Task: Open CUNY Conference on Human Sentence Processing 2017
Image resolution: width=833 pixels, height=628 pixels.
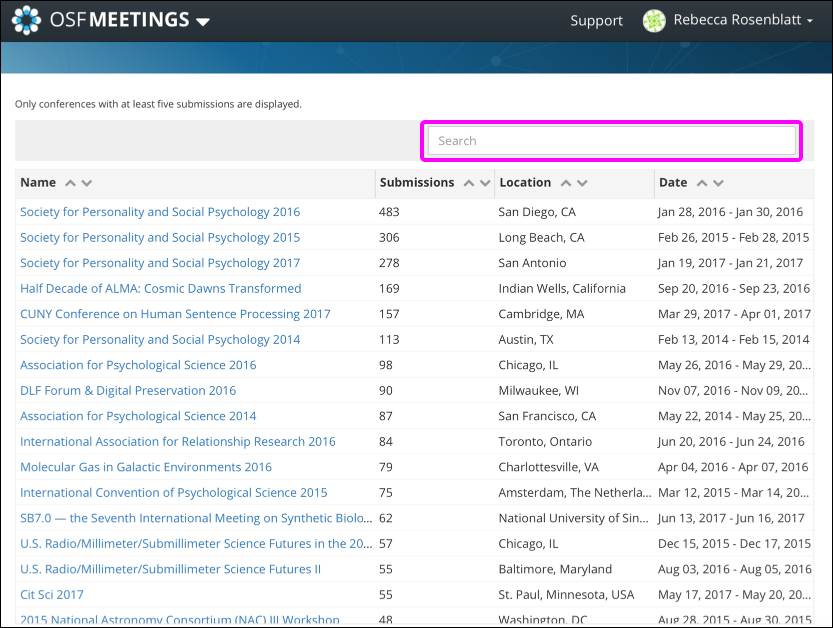Action: pyautogui.click(x=175, y=314)
